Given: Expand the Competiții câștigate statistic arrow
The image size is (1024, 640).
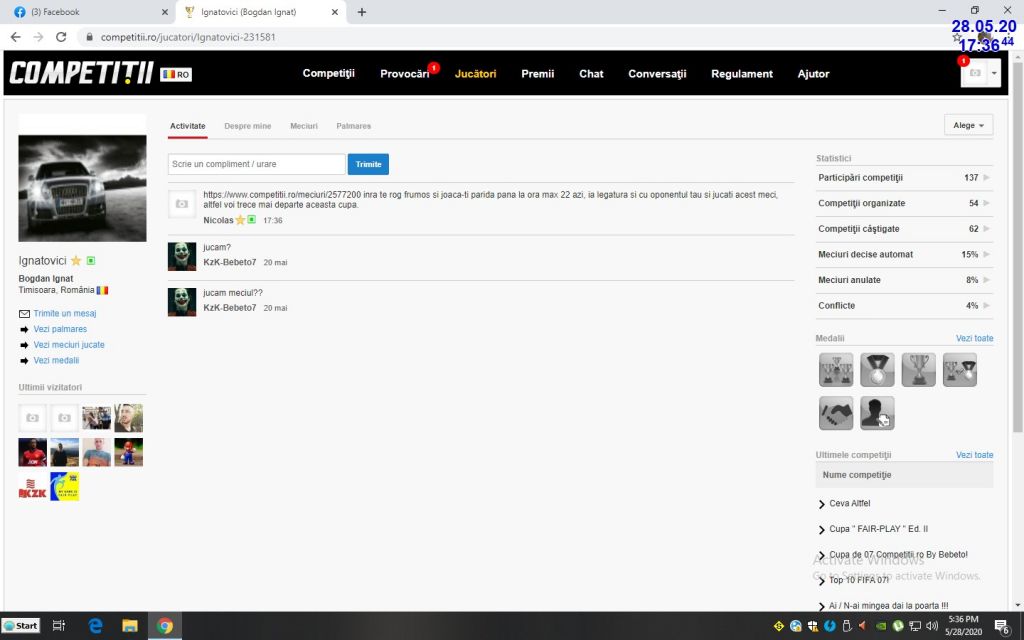Looking at the screenshot, I should (x=987, y=229).
